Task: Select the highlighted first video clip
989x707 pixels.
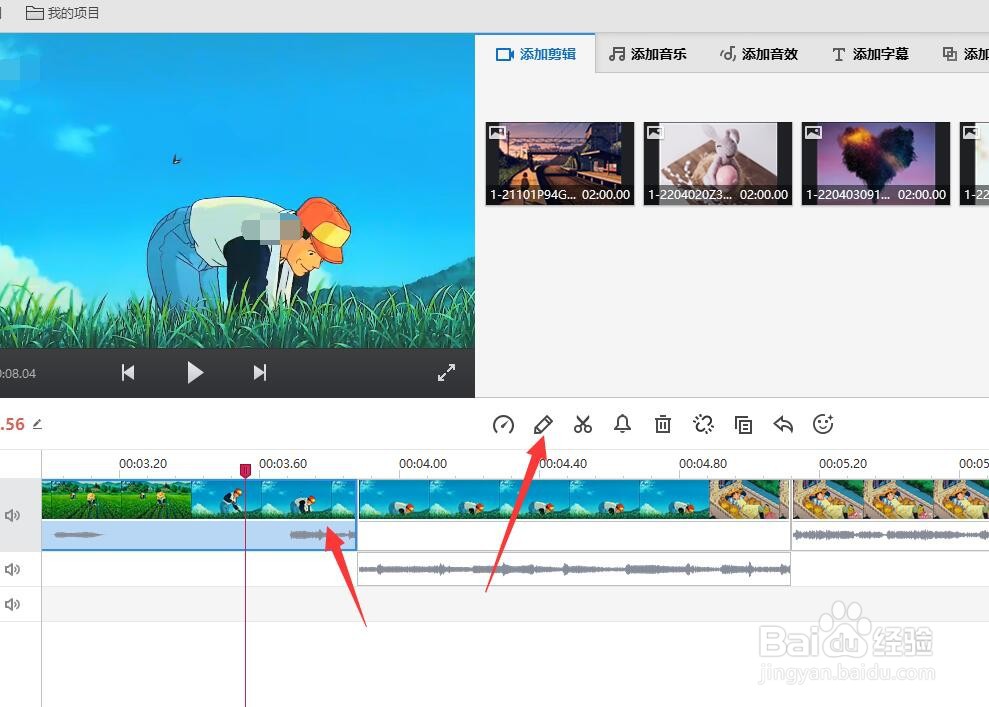Action: [x=199, y=515]
